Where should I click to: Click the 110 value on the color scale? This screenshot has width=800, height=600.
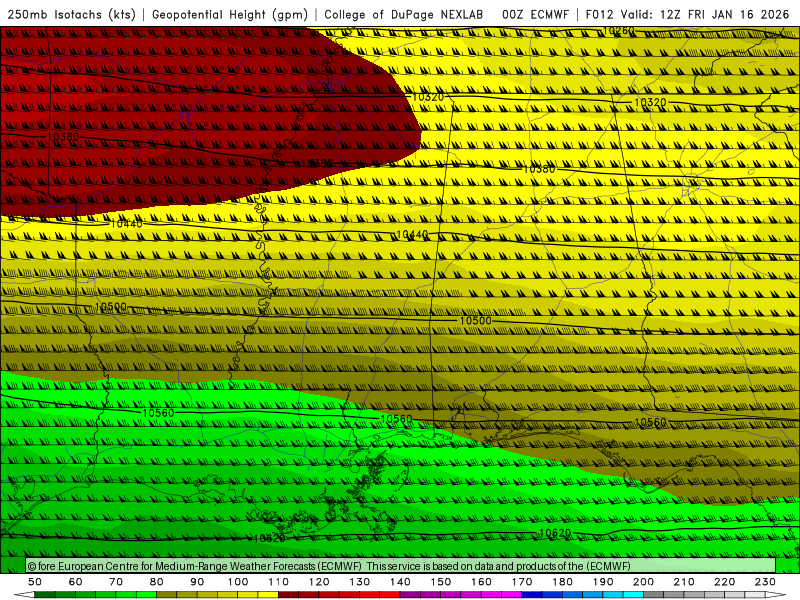point(279,582)
